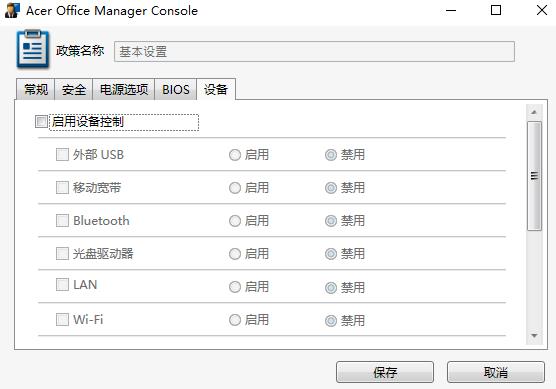Click the vertical scrollbar thumb
The width and height of the screenshot is (556, 389).
(x=534, y=176)
